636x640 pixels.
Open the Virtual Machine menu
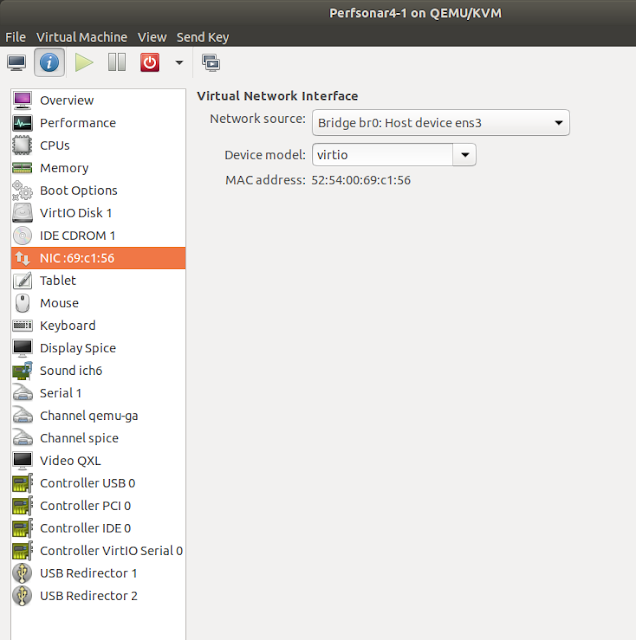pos(82,37)
